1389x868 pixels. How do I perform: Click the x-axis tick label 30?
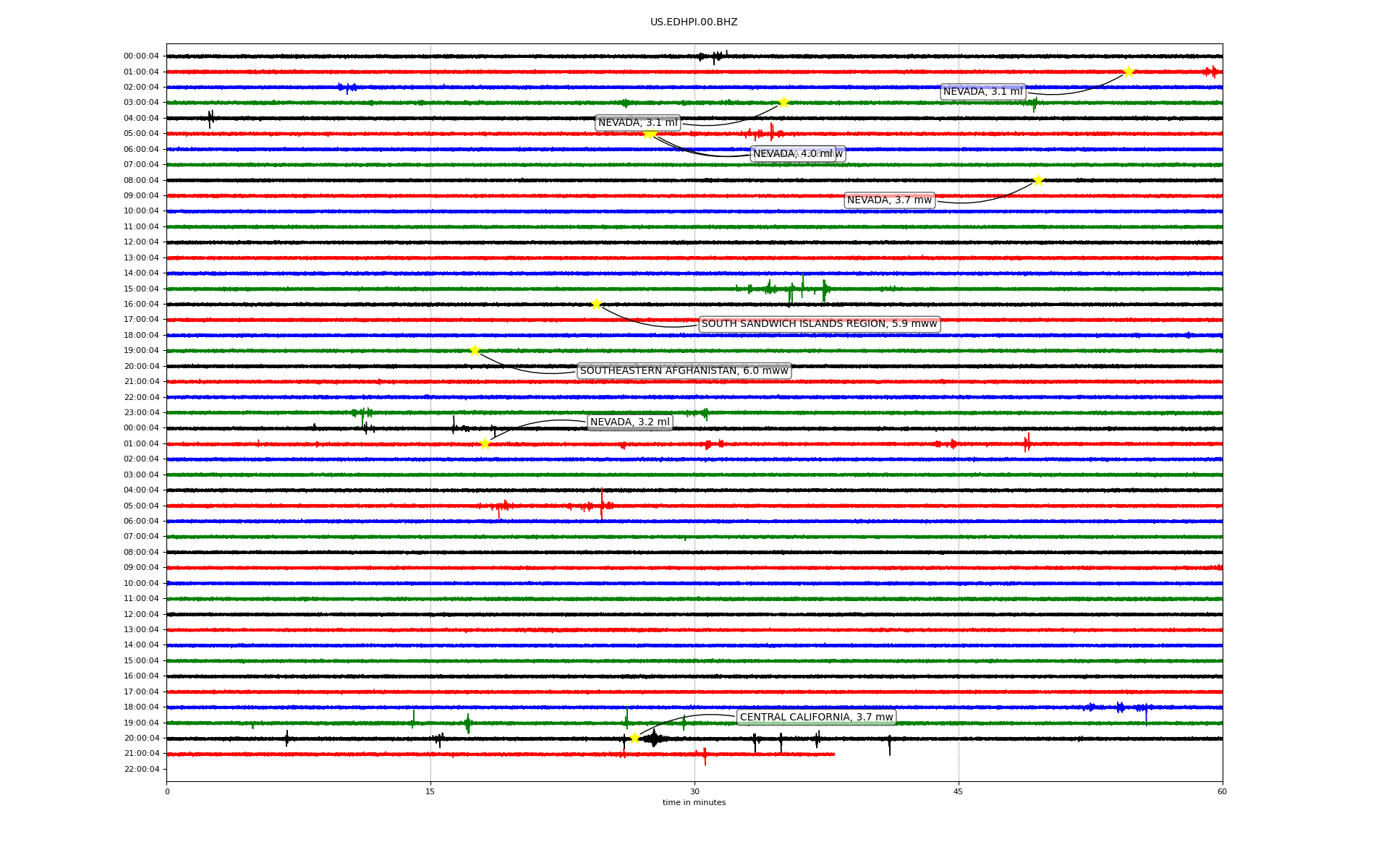(694, 791)
